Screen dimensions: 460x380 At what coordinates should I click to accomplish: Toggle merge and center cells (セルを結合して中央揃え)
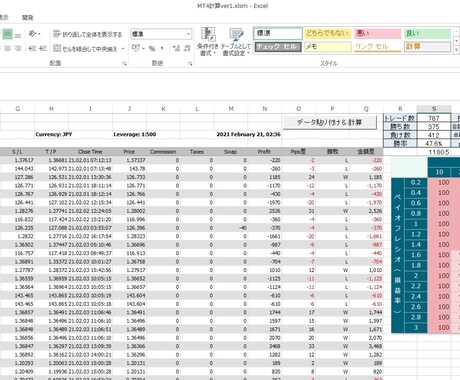click(x=85, y=49)
